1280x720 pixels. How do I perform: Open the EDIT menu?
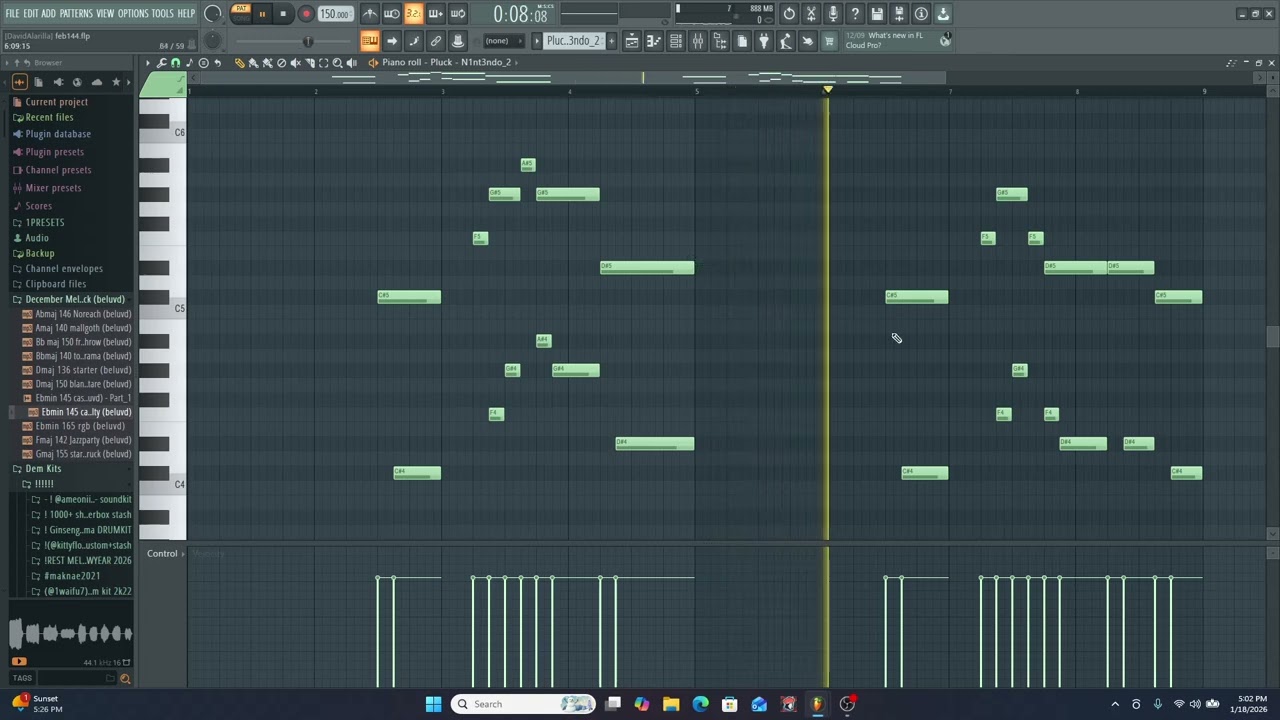pos(31,13)
